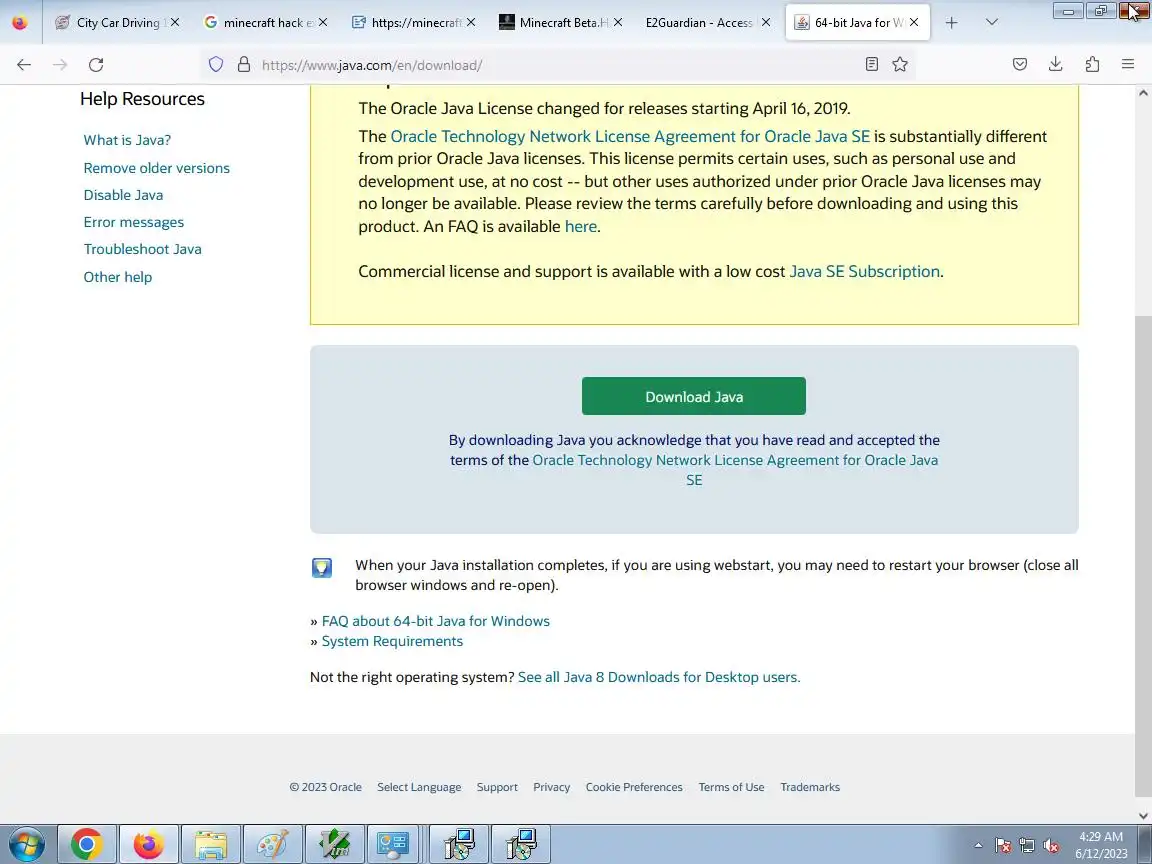This screenshot has width=1152, height=864.
Task: Open the downloads panel icon
Action: pos(1056,65)
